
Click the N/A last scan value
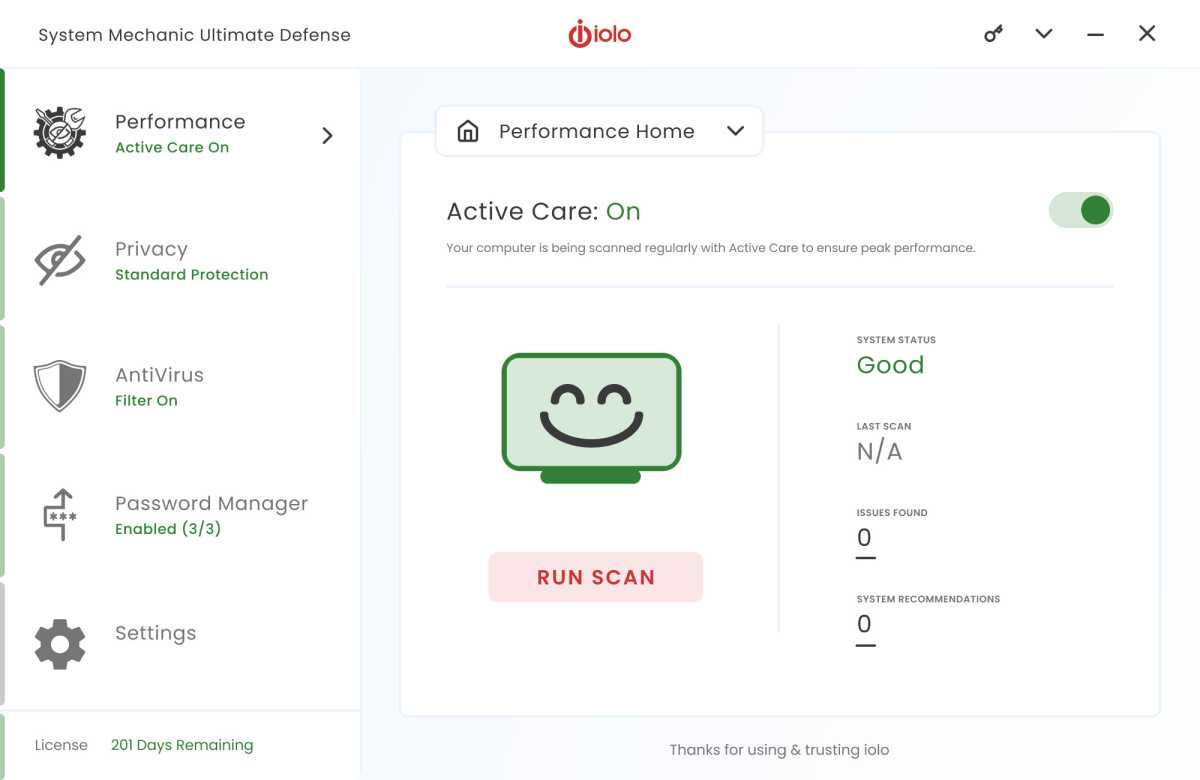pos(879,452)
